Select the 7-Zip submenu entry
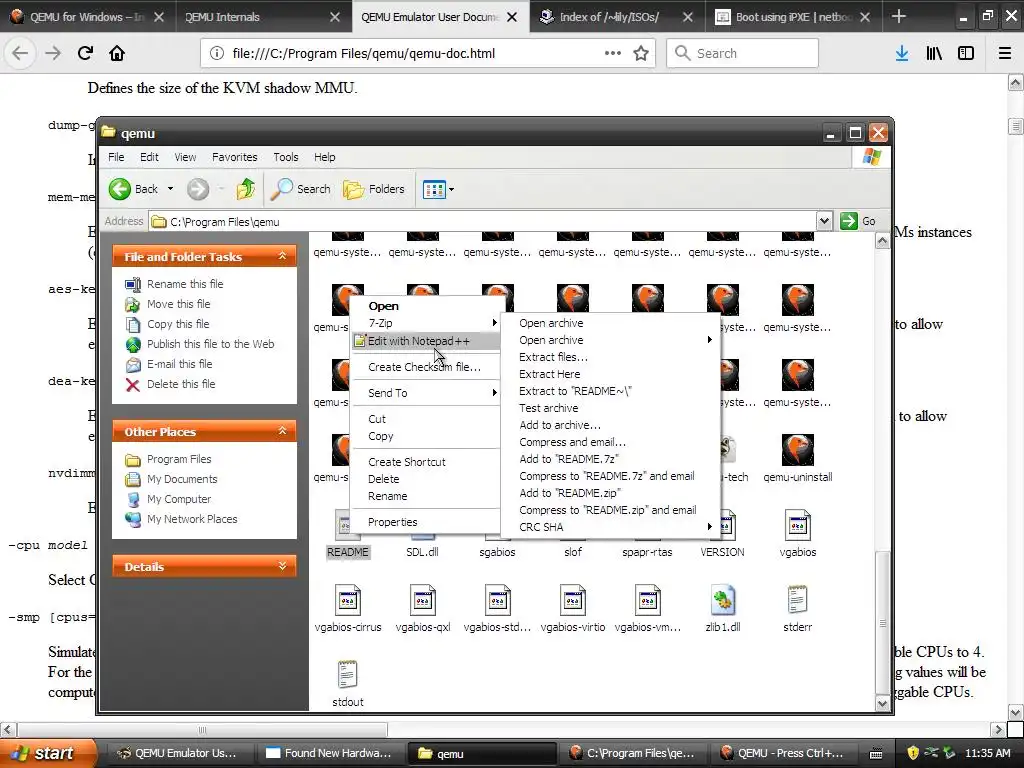Viewport: 1024px width, 768px height. coord(425,323)
